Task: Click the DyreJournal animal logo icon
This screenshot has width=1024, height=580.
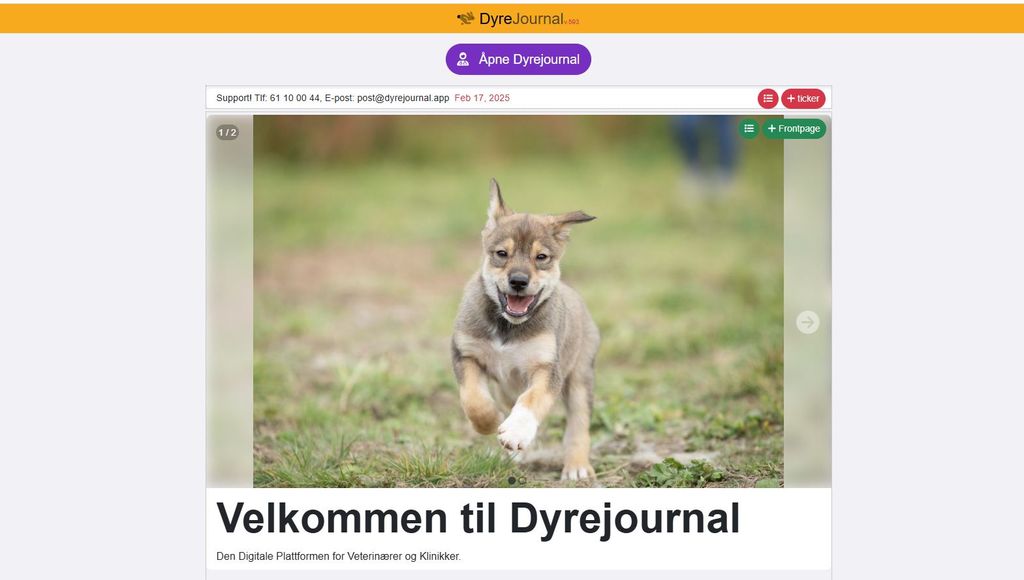Action: (x=466, y=18)
